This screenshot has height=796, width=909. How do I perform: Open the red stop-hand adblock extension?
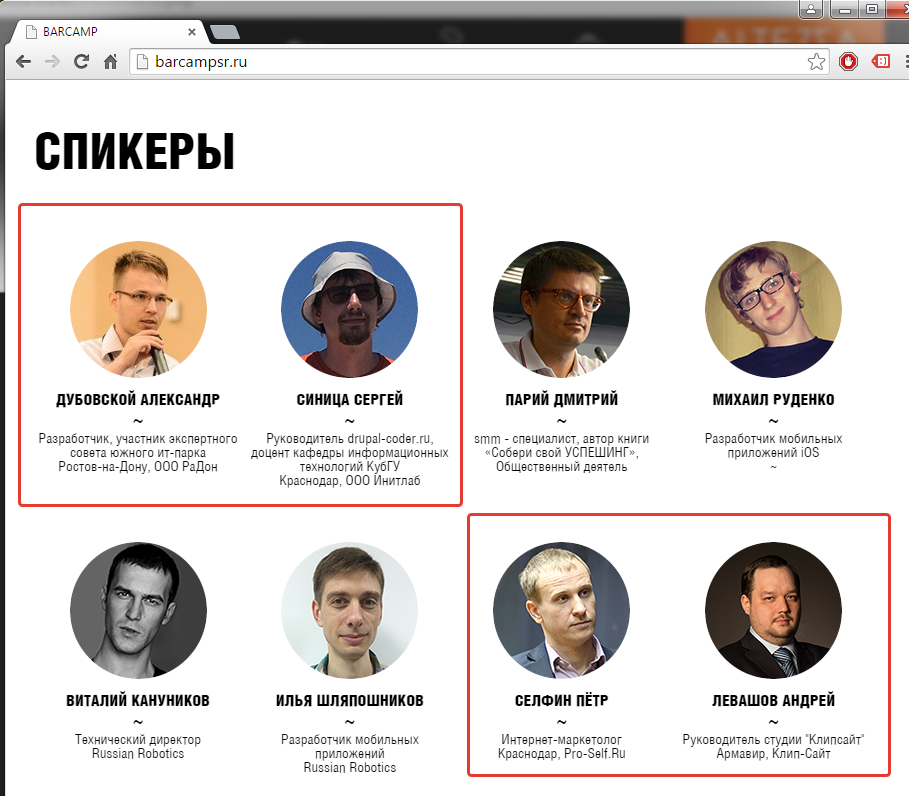coord(848,61)
